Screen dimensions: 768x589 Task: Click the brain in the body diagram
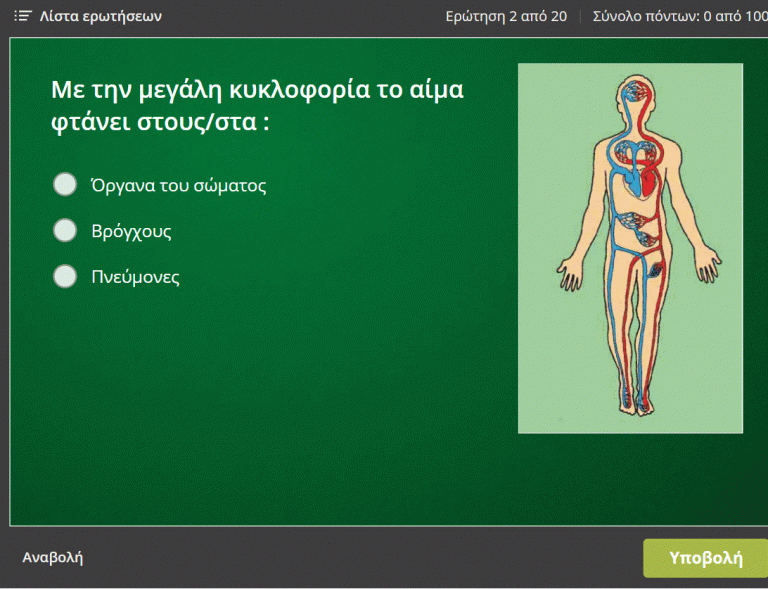(633, 94)
